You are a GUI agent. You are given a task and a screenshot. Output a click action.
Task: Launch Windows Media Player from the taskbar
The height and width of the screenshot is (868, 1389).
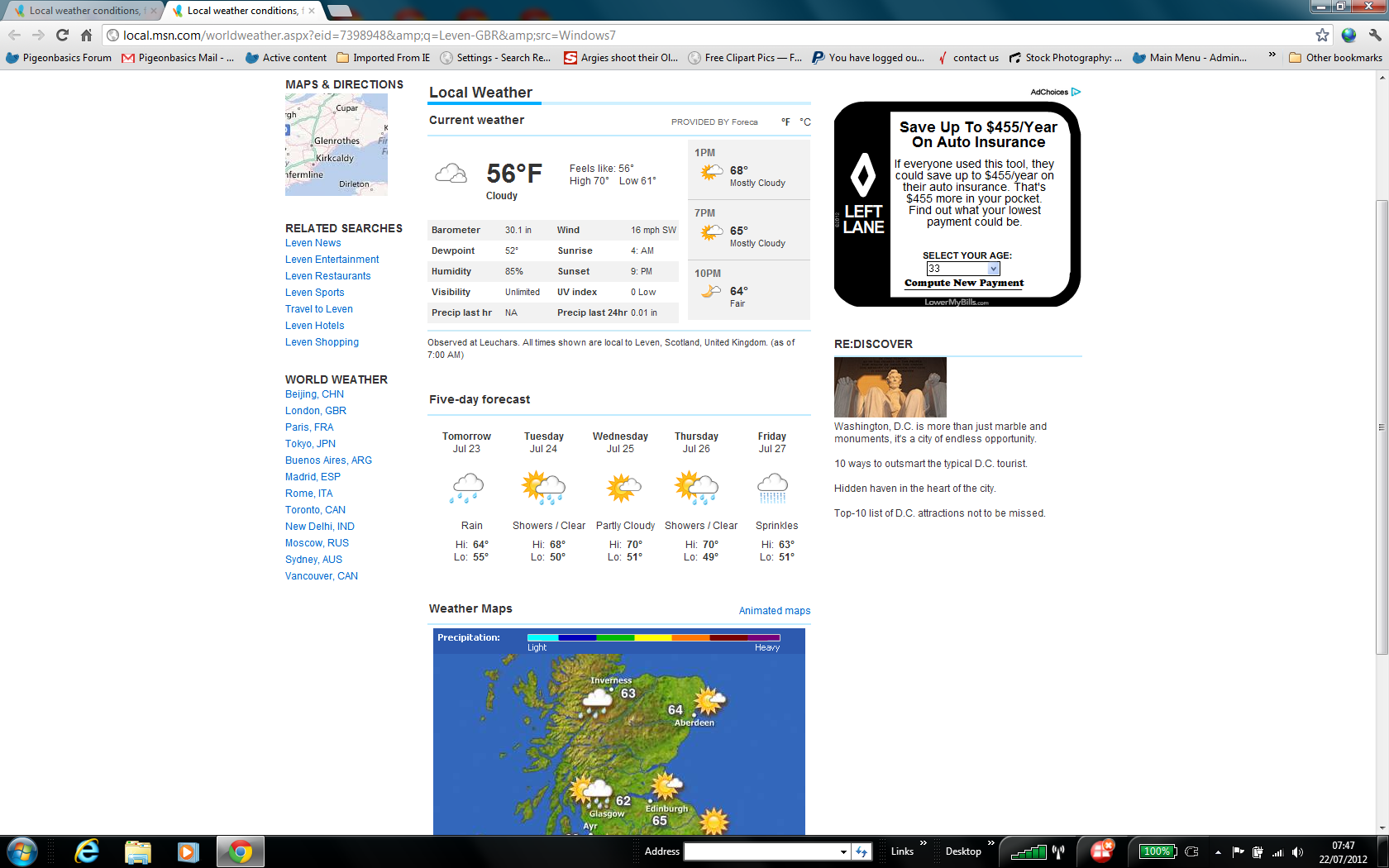click(x=188, y=851)
